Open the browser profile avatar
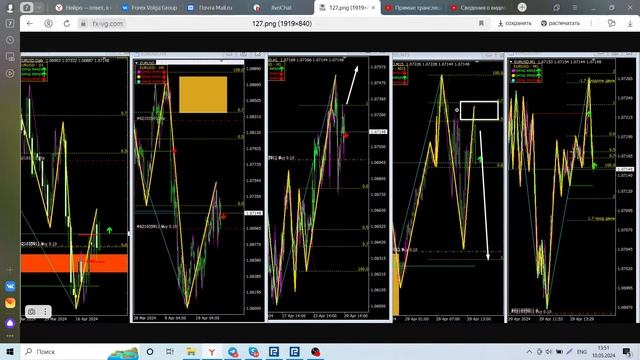Screen dimensions: 640x360 10,8
